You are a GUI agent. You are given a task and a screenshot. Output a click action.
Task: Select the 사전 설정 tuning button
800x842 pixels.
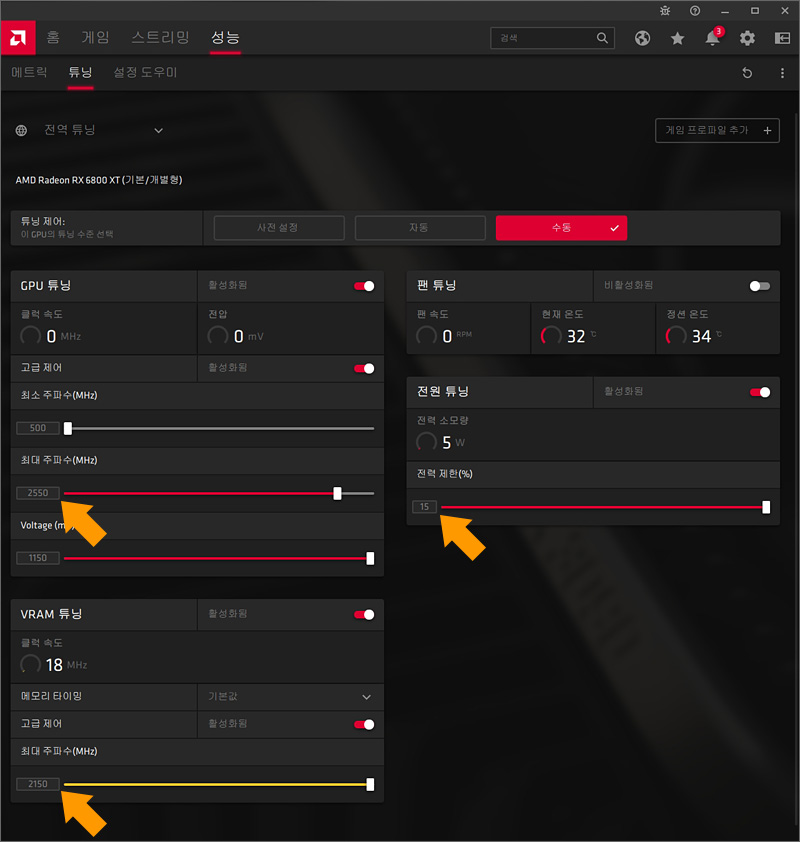(x=279, y=228)
